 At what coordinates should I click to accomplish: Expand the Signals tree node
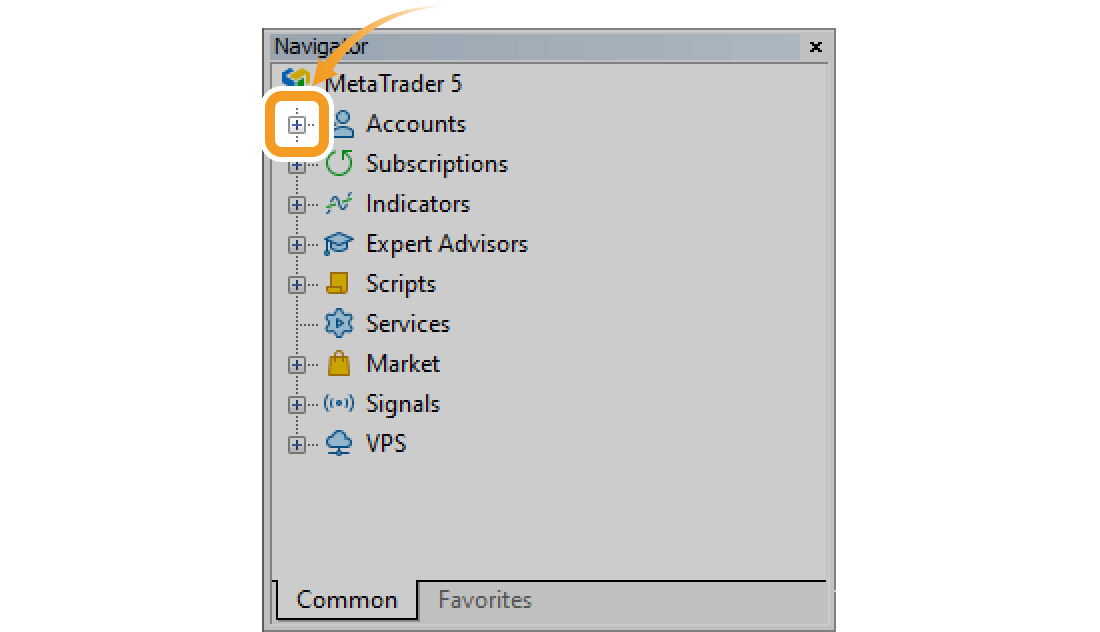coord(297,404)
